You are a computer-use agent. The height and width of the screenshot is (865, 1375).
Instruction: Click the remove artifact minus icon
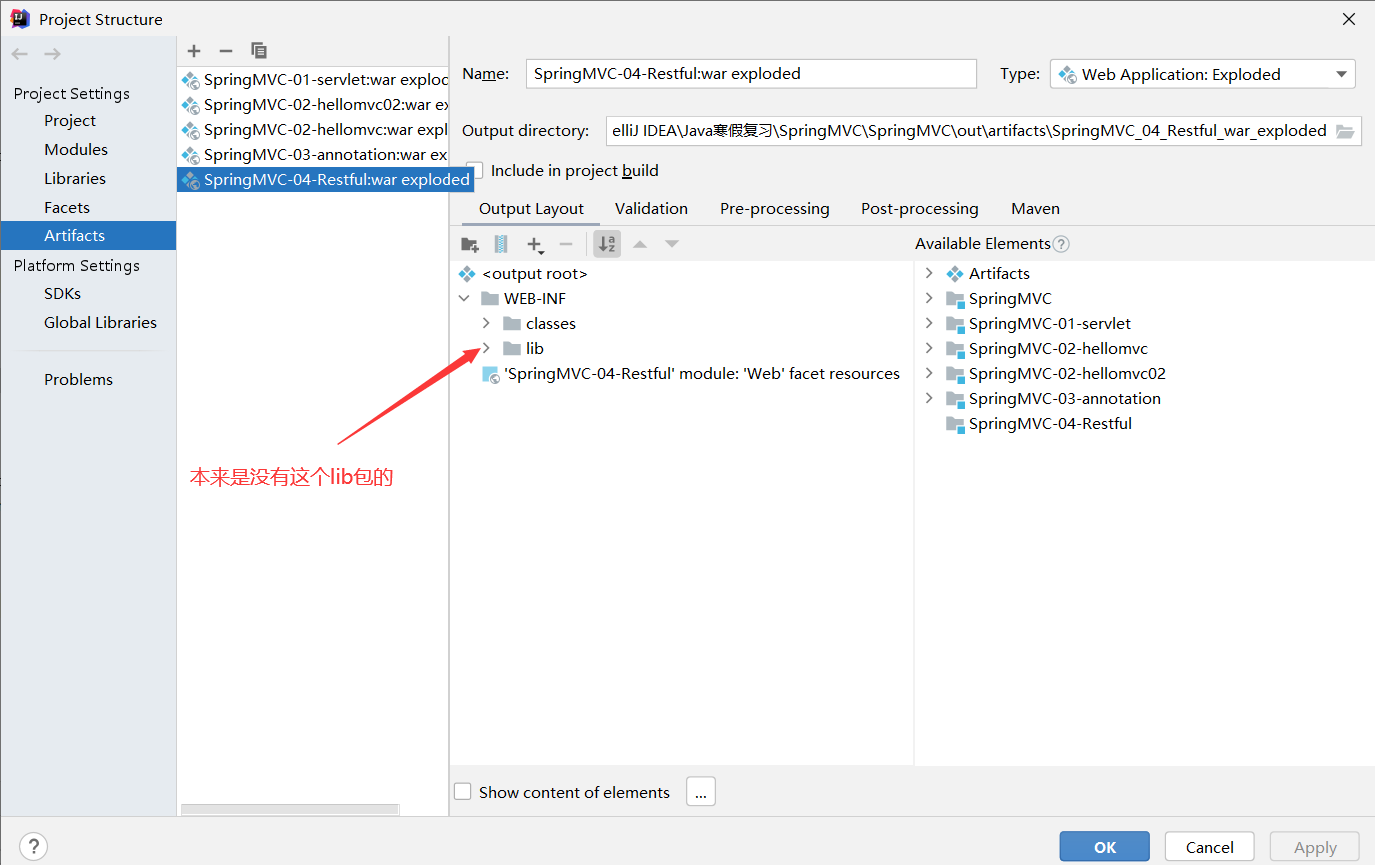[x=226, y=50]
